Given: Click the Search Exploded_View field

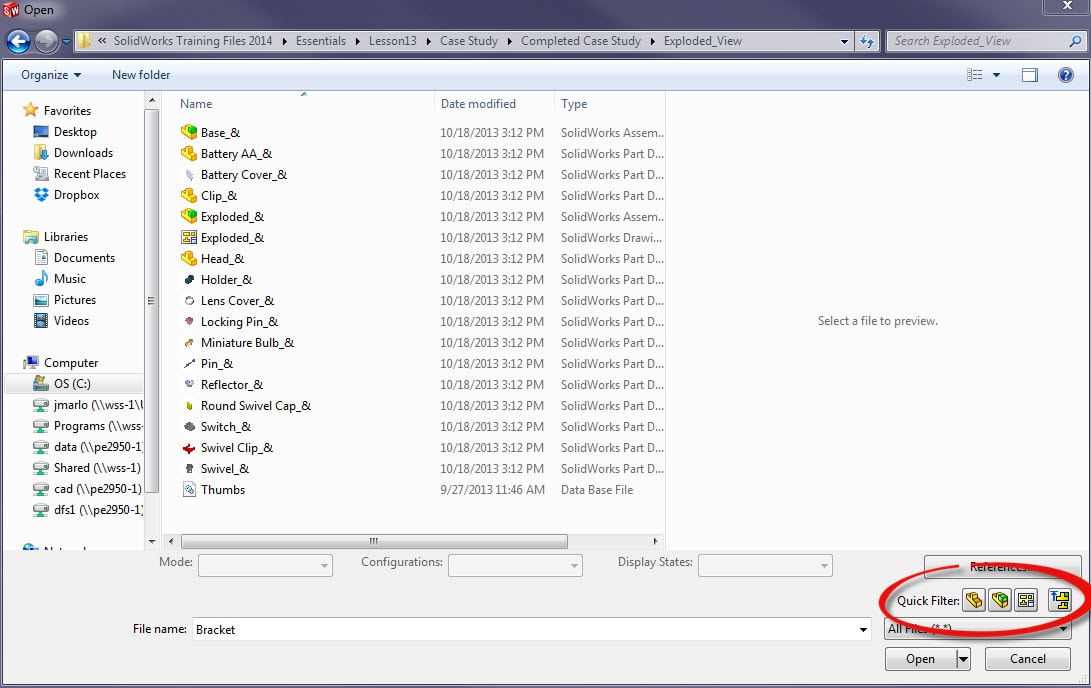Looking at the screenshot, I should click(975, 41).
